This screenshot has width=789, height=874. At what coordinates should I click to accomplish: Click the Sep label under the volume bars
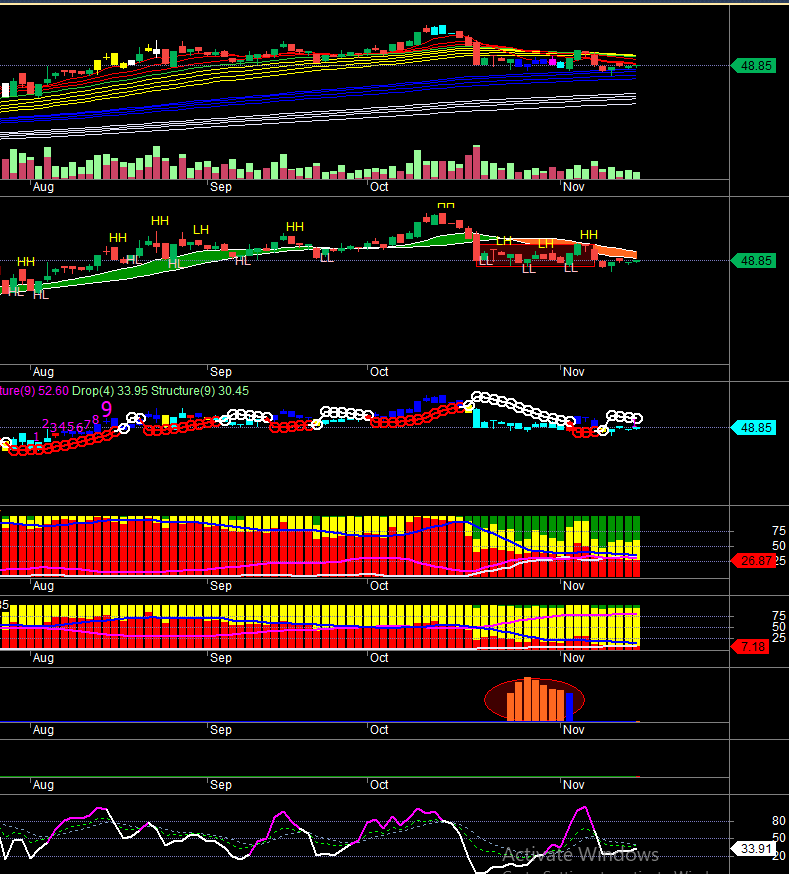click(x=221, y=187)
